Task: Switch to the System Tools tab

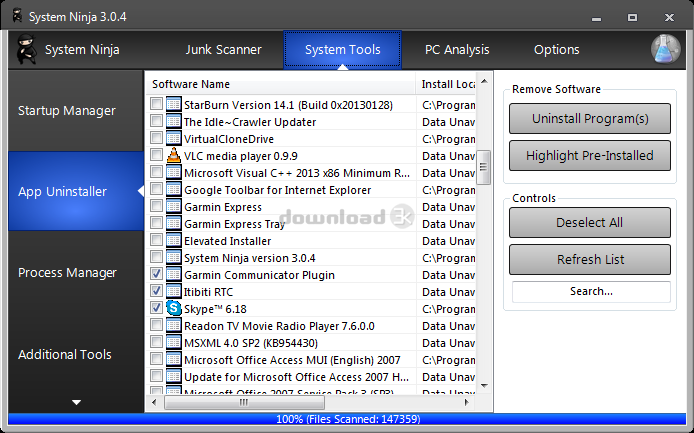Action: pos(343,50)
